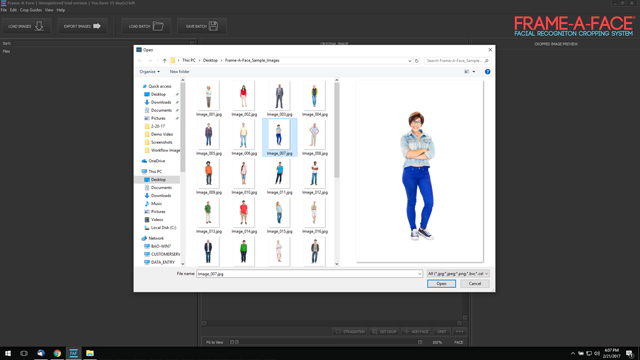Go up one folder level arrow
This screenshot has height=360, width=640.
tap(164, 60)
